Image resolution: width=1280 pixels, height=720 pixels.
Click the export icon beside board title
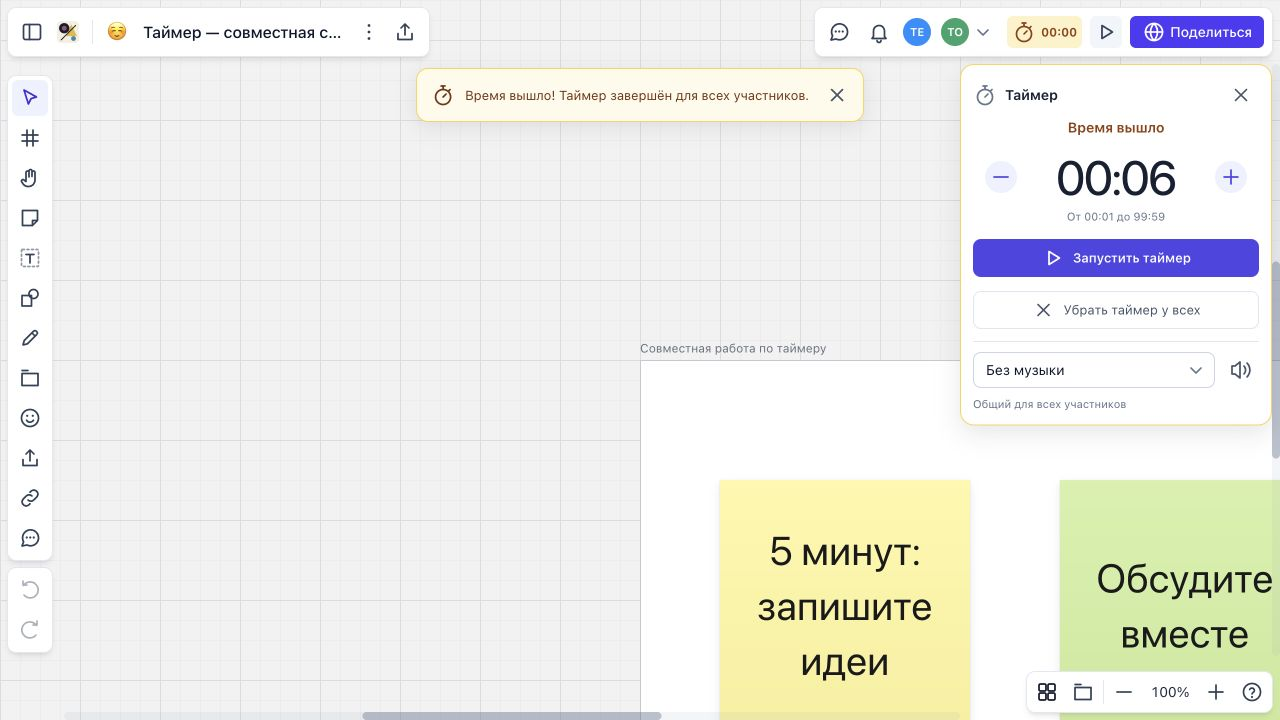405,32
